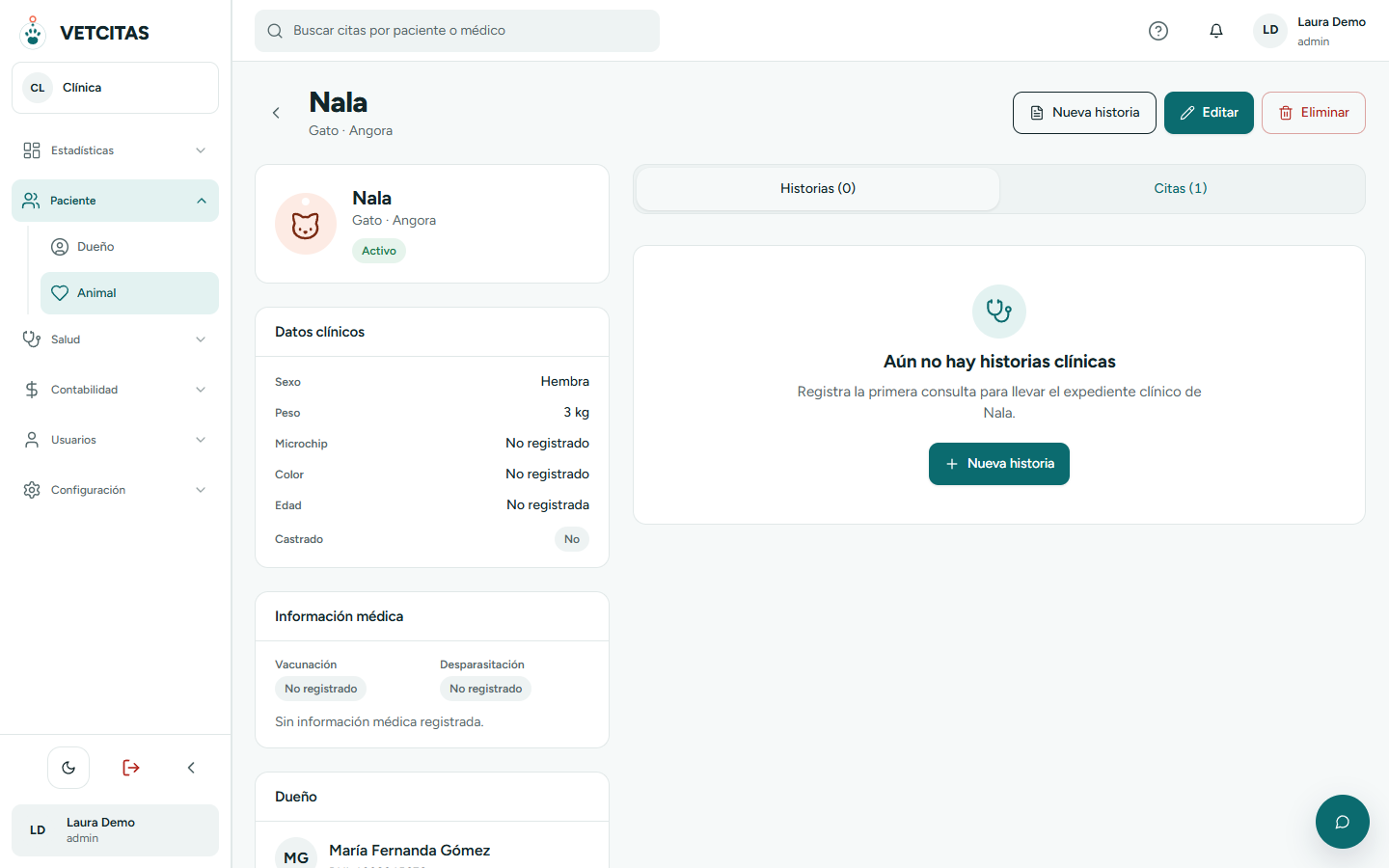Click the VETCITAS paw logo
Viewport: 1389px width, 868px height.
click(33, 32)
